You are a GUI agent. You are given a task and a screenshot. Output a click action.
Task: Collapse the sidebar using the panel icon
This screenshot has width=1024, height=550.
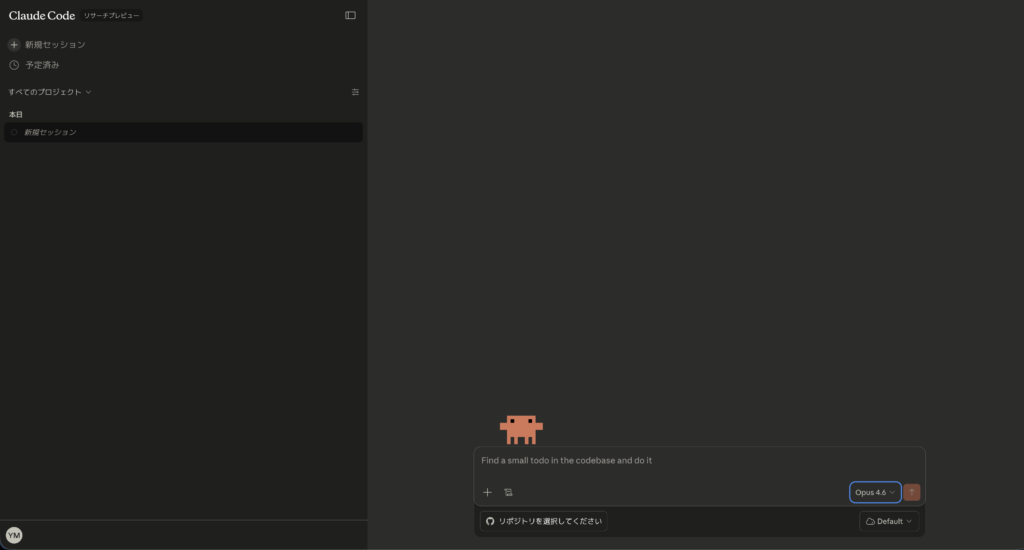click(x=350, y=15)
